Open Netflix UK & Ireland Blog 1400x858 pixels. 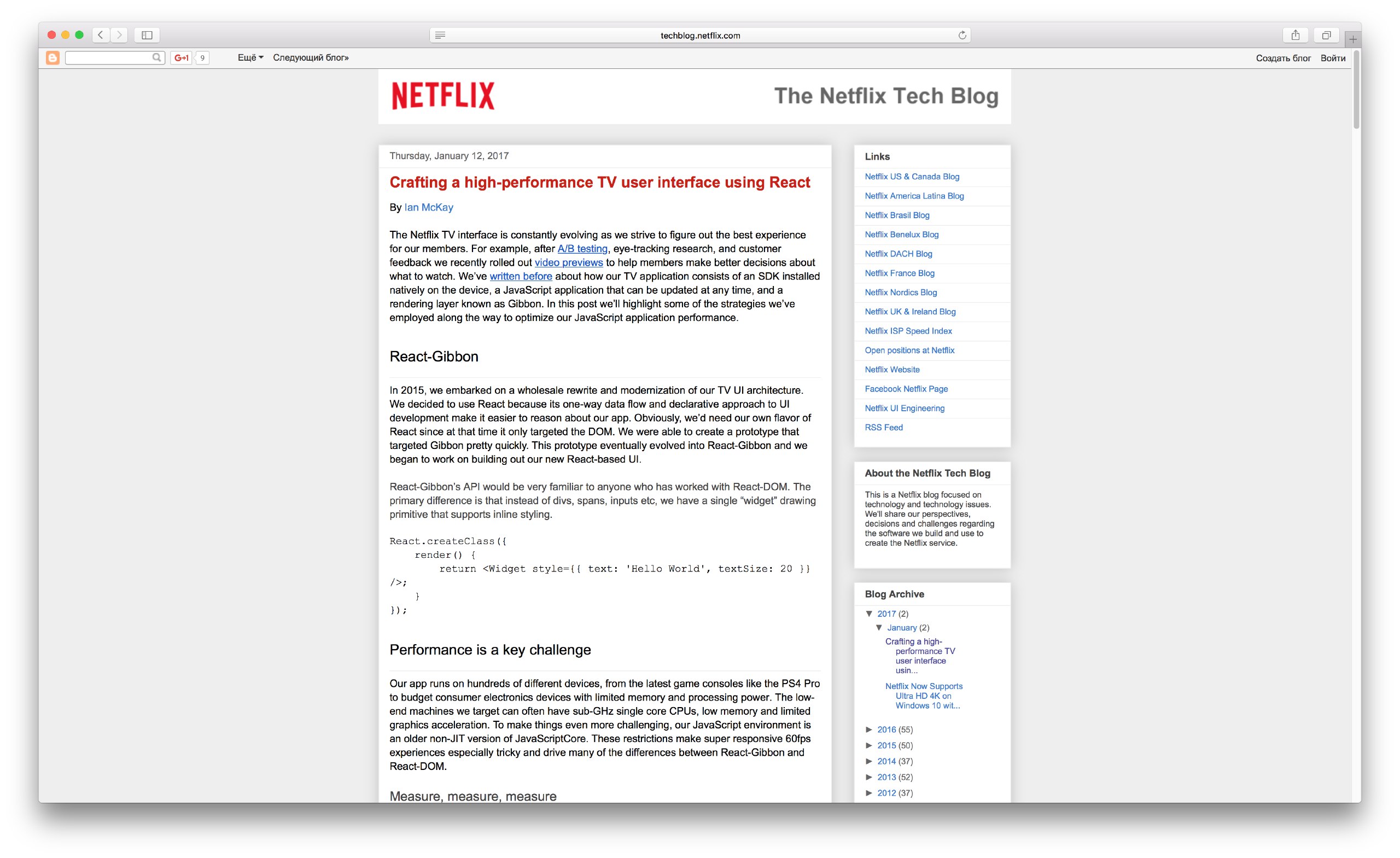click(910, 312)
